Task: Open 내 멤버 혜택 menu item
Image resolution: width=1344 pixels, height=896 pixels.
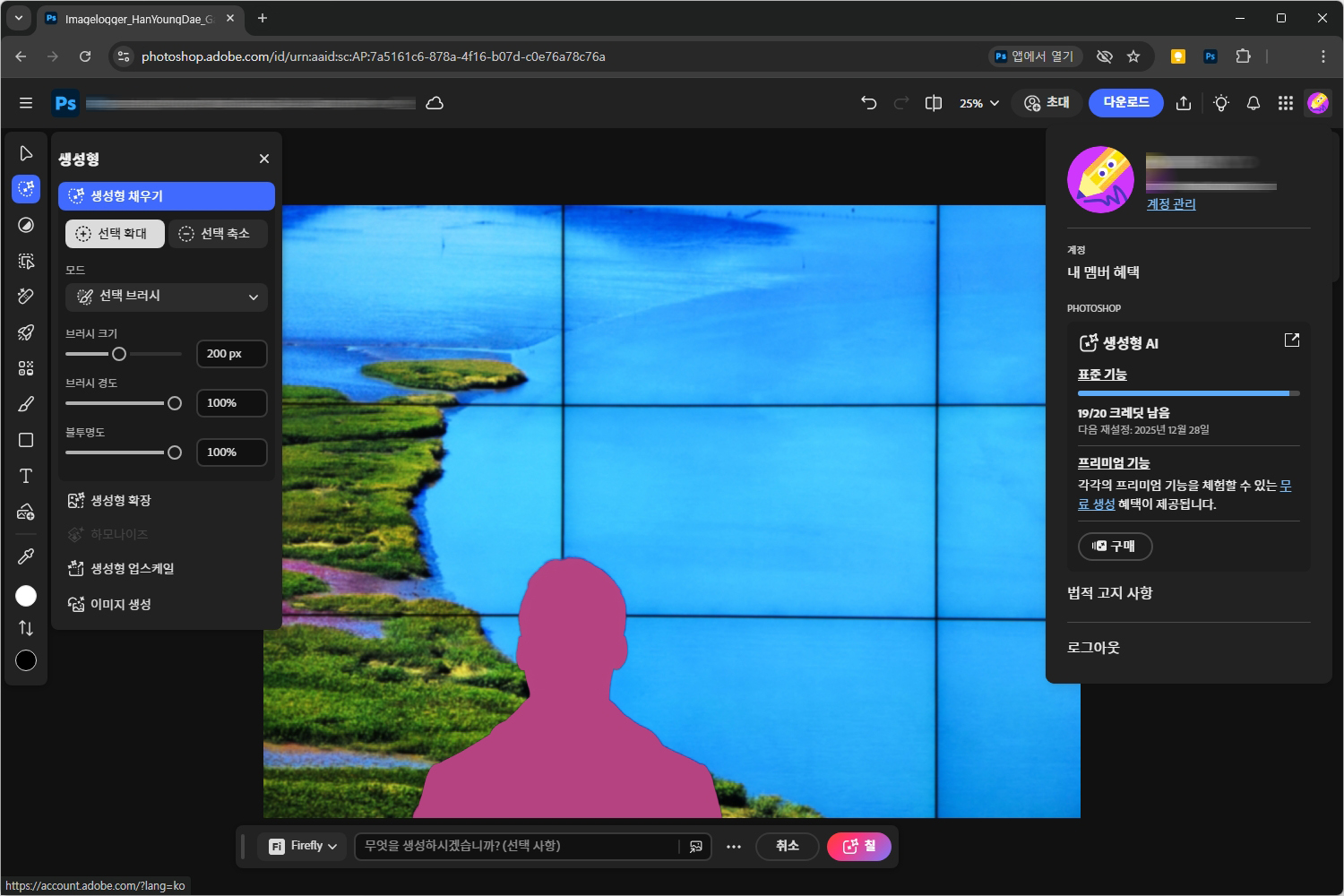Action: tap(1103, 272)
